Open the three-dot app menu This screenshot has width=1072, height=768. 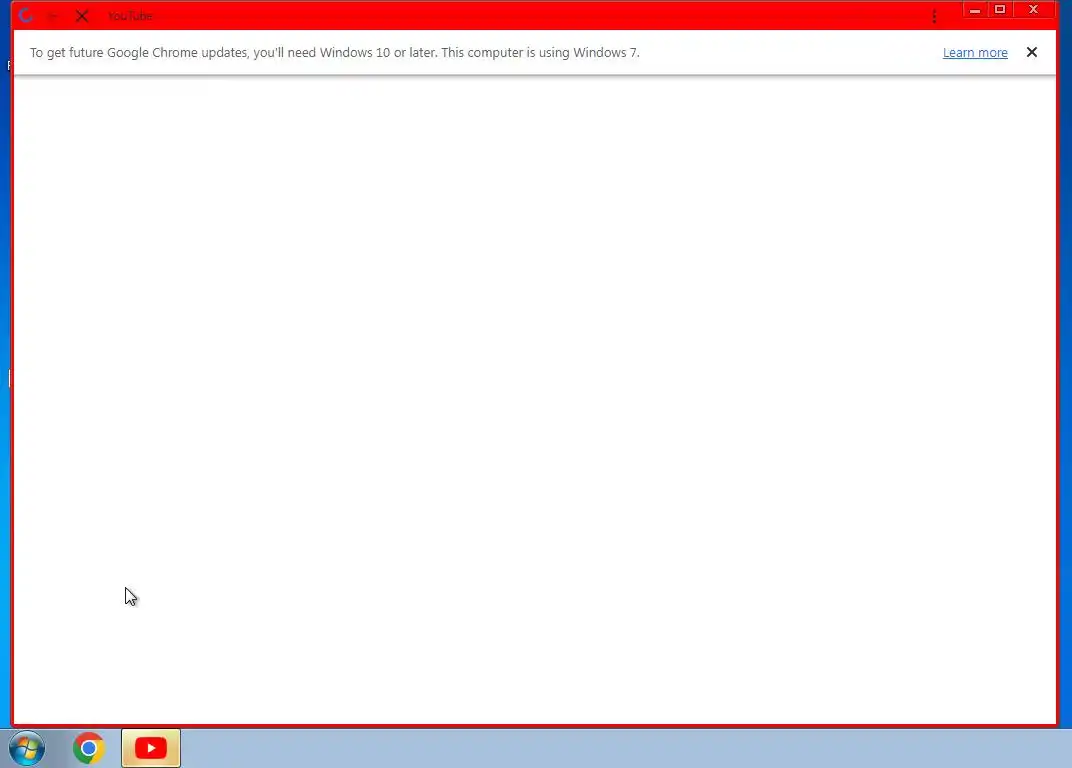[x=934, y=16]
